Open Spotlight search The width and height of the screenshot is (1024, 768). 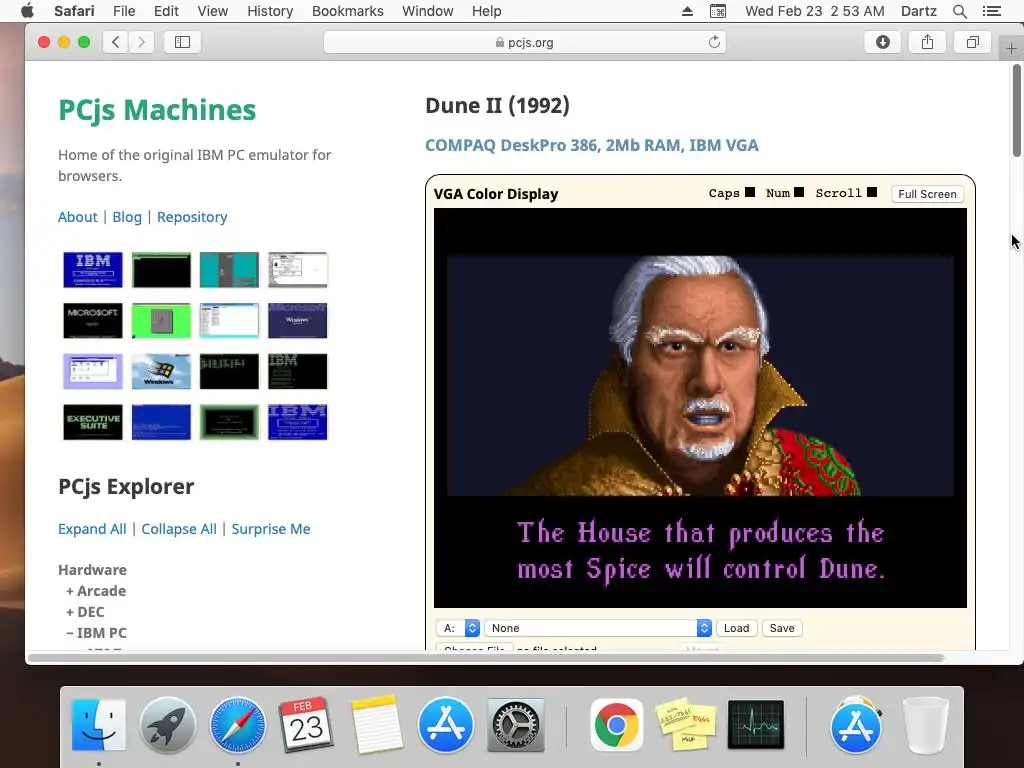pos(959,11)
